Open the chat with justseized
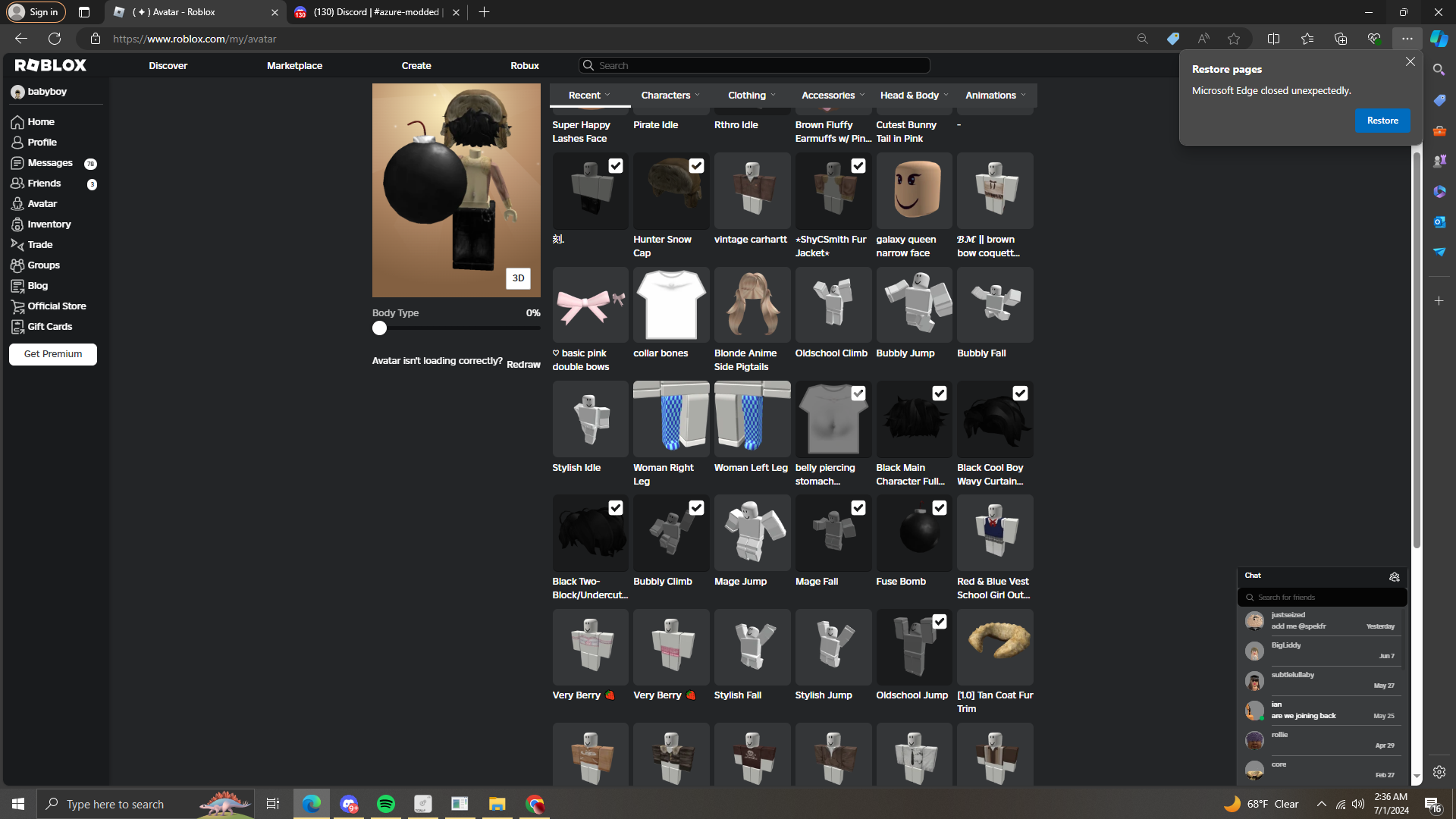 tap(1322, 621)
